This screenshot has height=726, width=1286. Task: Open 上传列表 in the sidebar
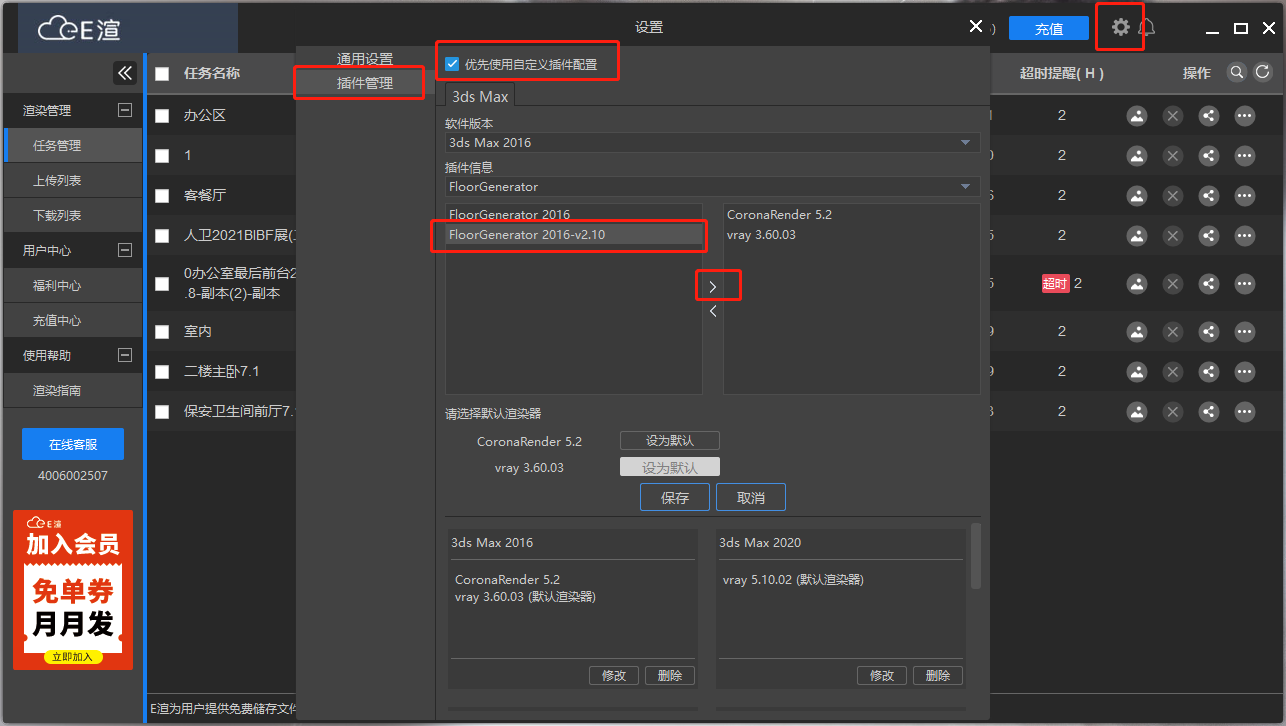pyautogui.click(x=57, y=181)
